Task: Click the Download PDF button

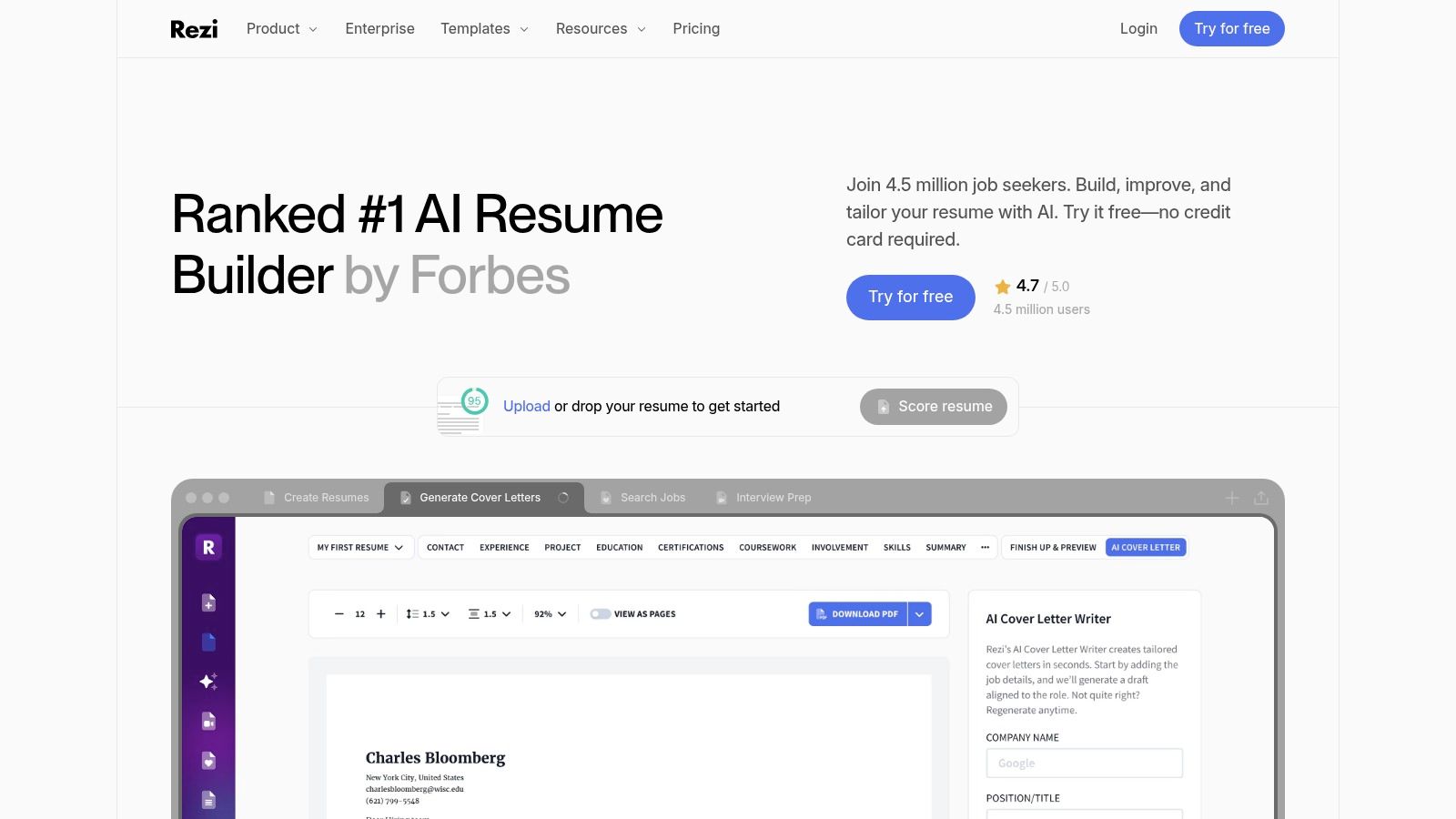Action: [858, 614]
